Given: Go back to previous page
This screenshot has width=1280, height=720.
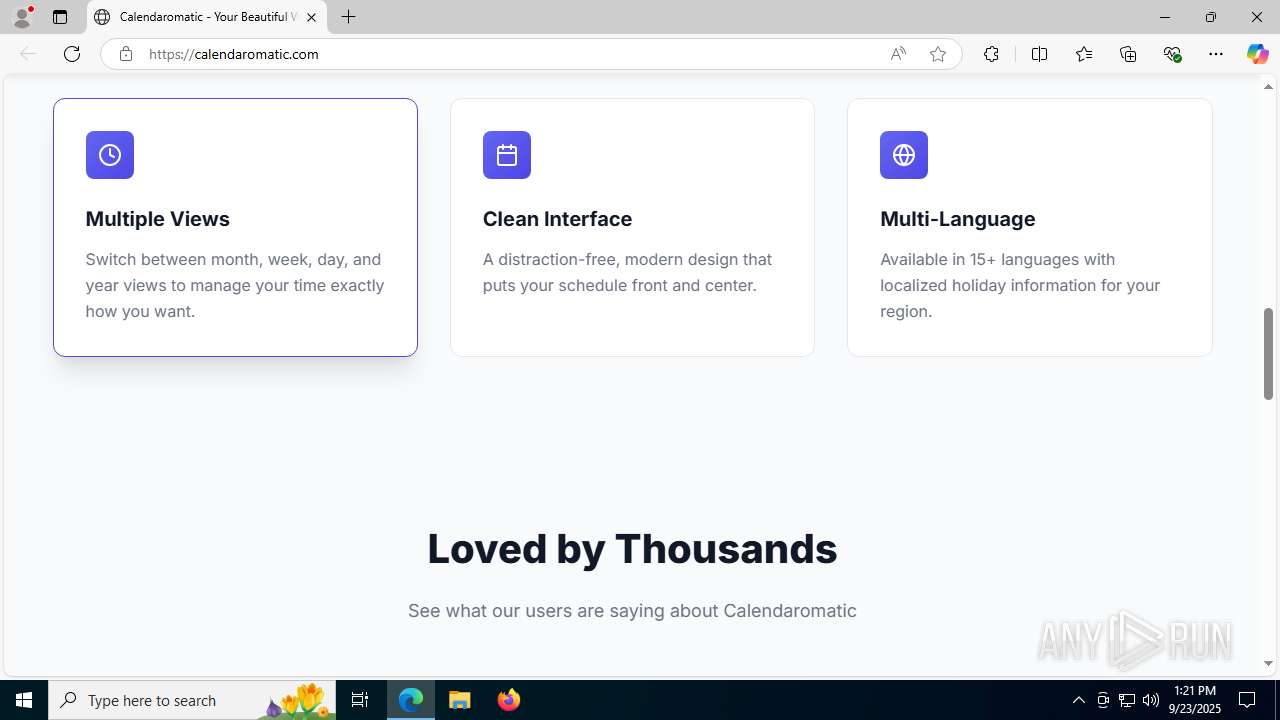Looking at the screenshot, I should coord(28,54).
